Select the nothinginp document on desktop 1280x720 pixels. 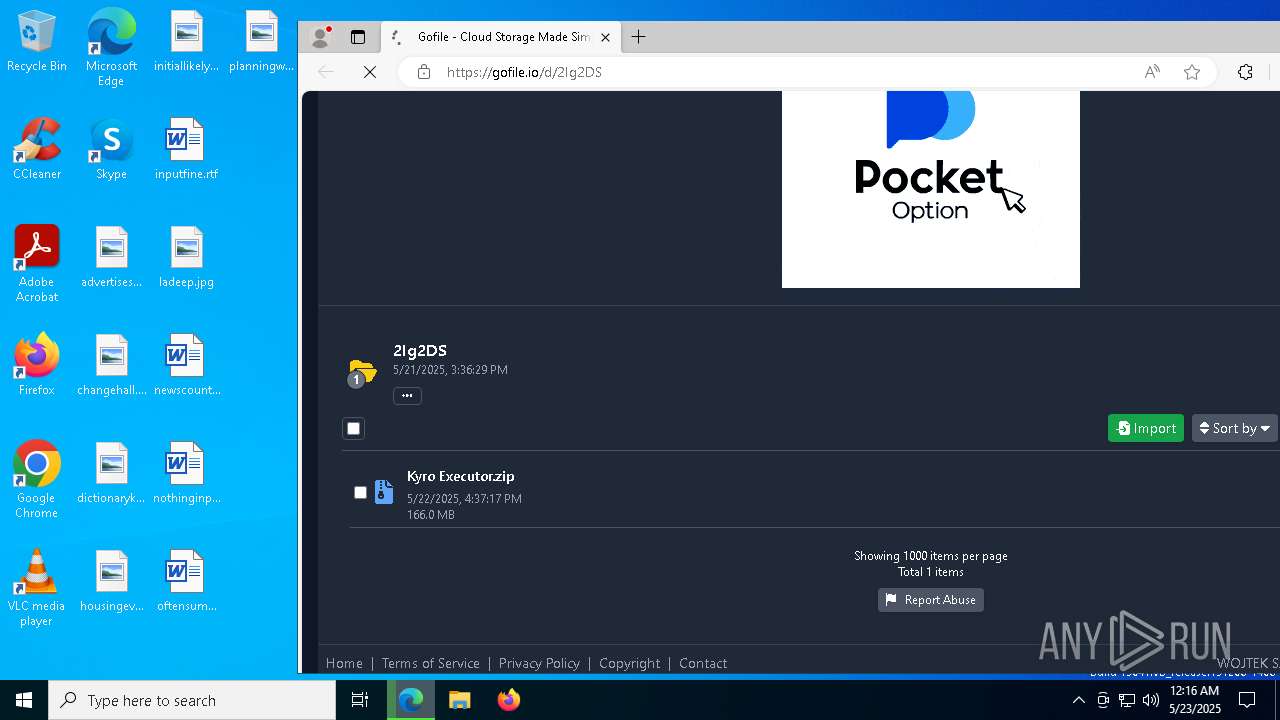pyautogui.click(x=186, y=474)
